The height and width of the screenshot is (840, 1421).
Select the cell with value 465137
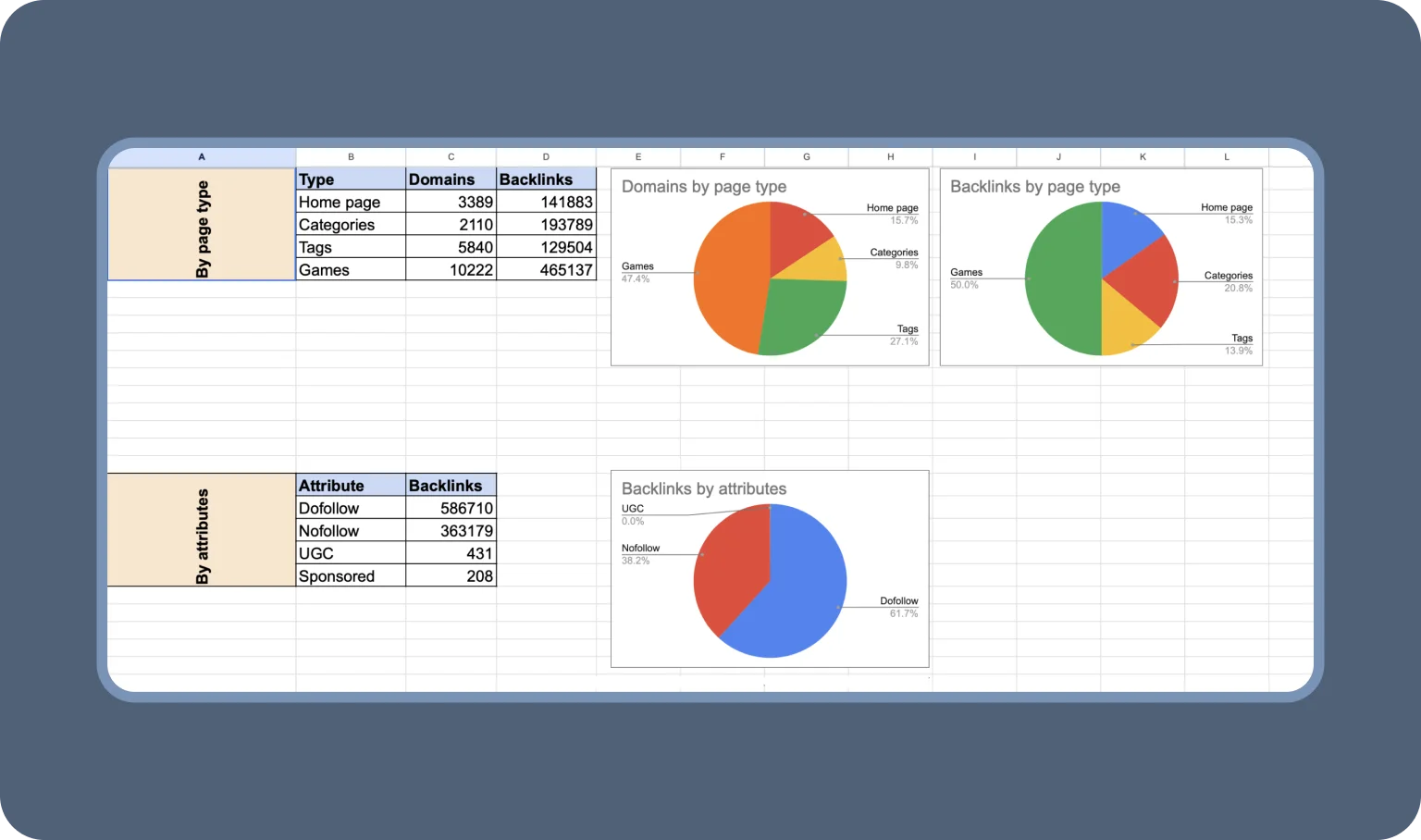point(546,269)
